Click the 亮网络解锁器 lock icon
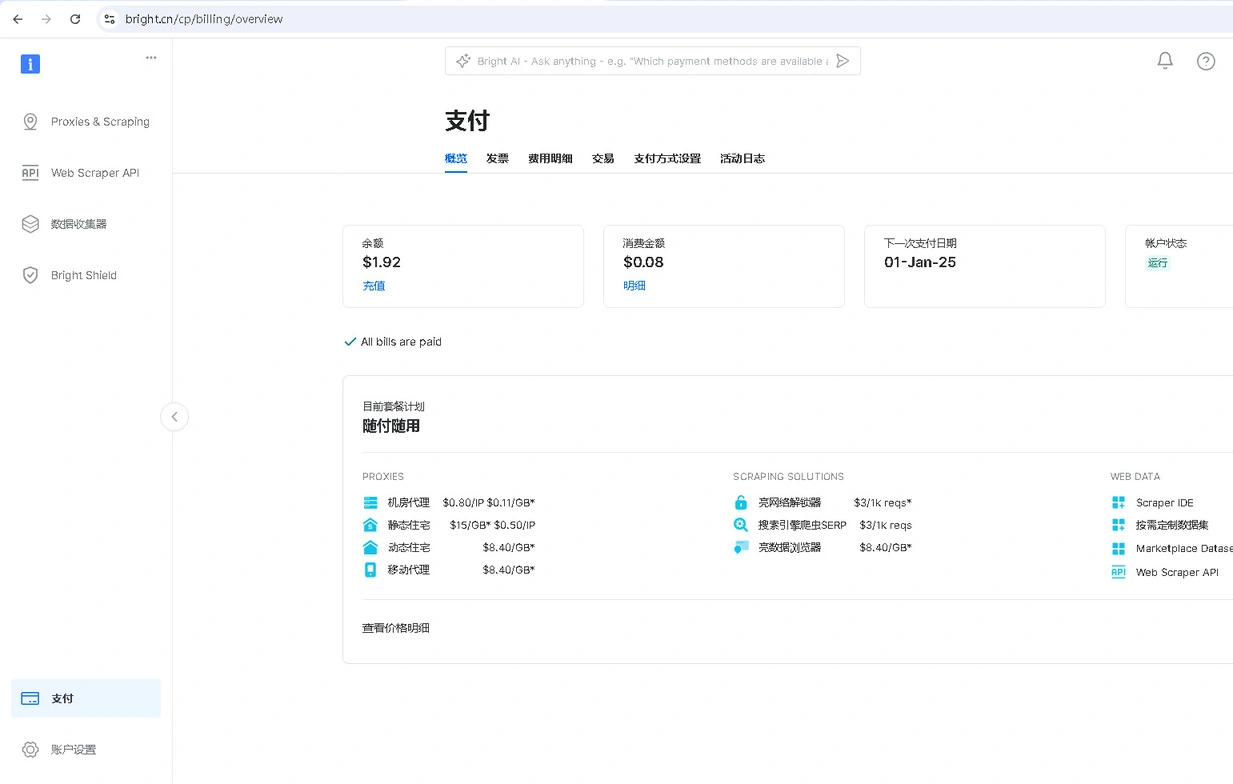1233x784 pixels. 741,502
